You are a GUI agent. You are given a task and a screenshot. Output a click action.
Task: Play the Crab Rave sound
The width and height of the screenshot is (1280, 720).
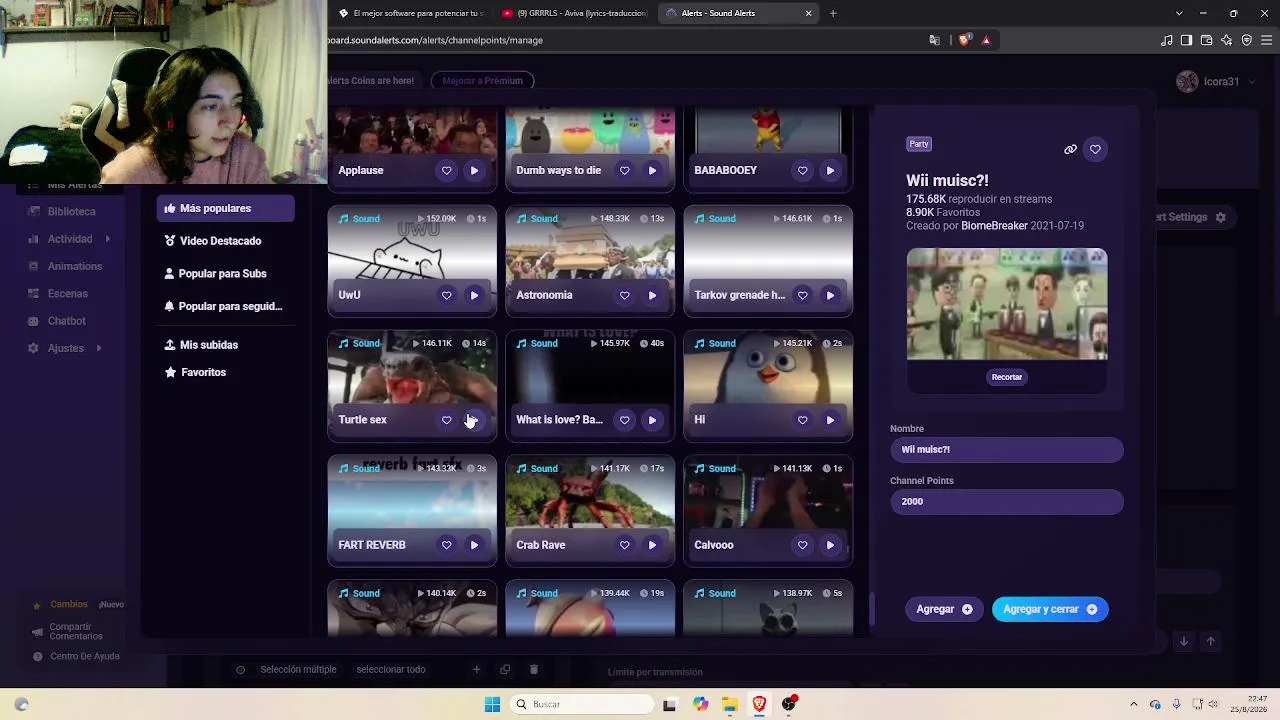[652, 545]
